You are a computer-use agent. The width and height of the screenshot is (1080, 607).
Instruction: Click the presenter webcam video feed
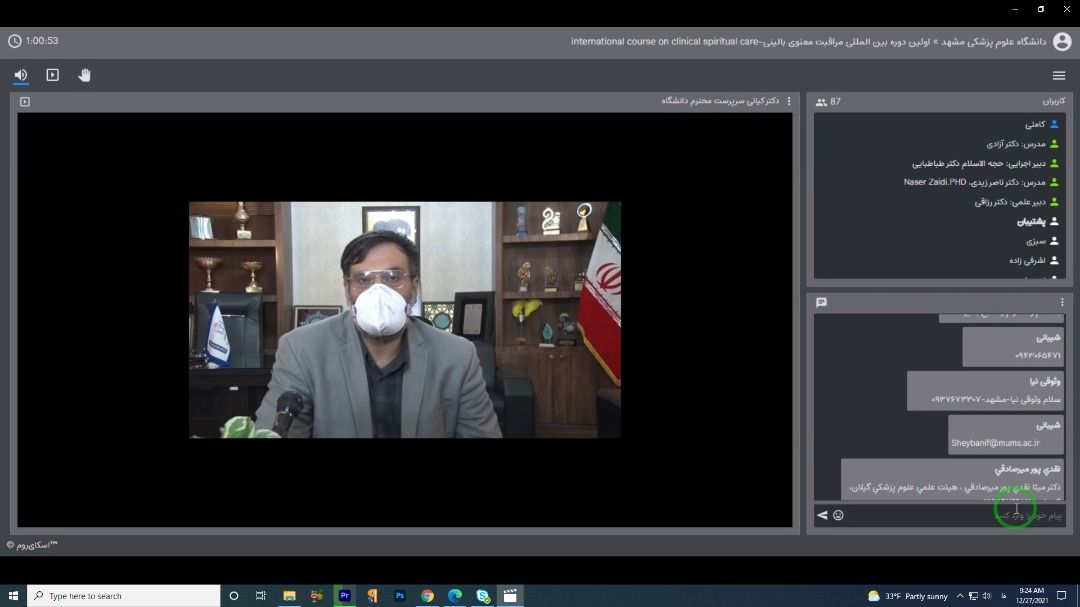pyautogui.click(x=404, y=319)
